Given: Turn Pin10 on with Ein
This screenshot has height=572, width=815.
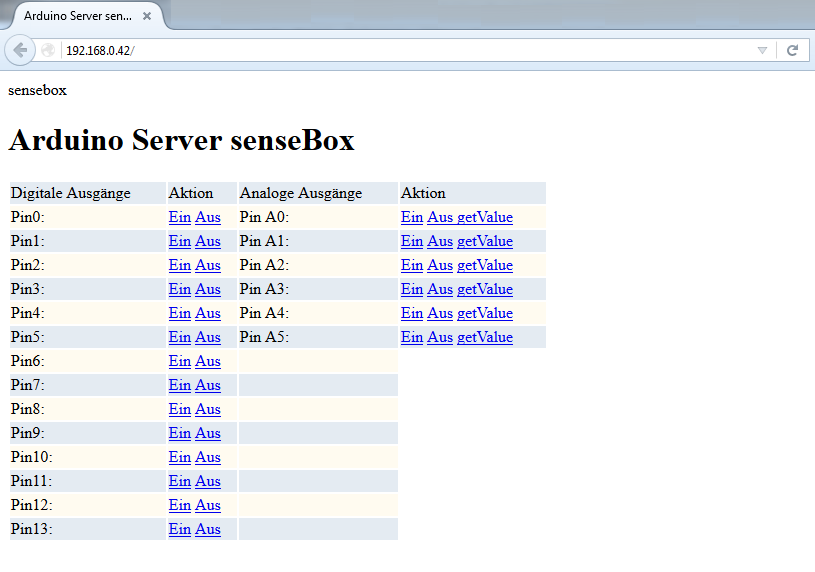Looking at the screenshot, I should (x=180, y=457).
